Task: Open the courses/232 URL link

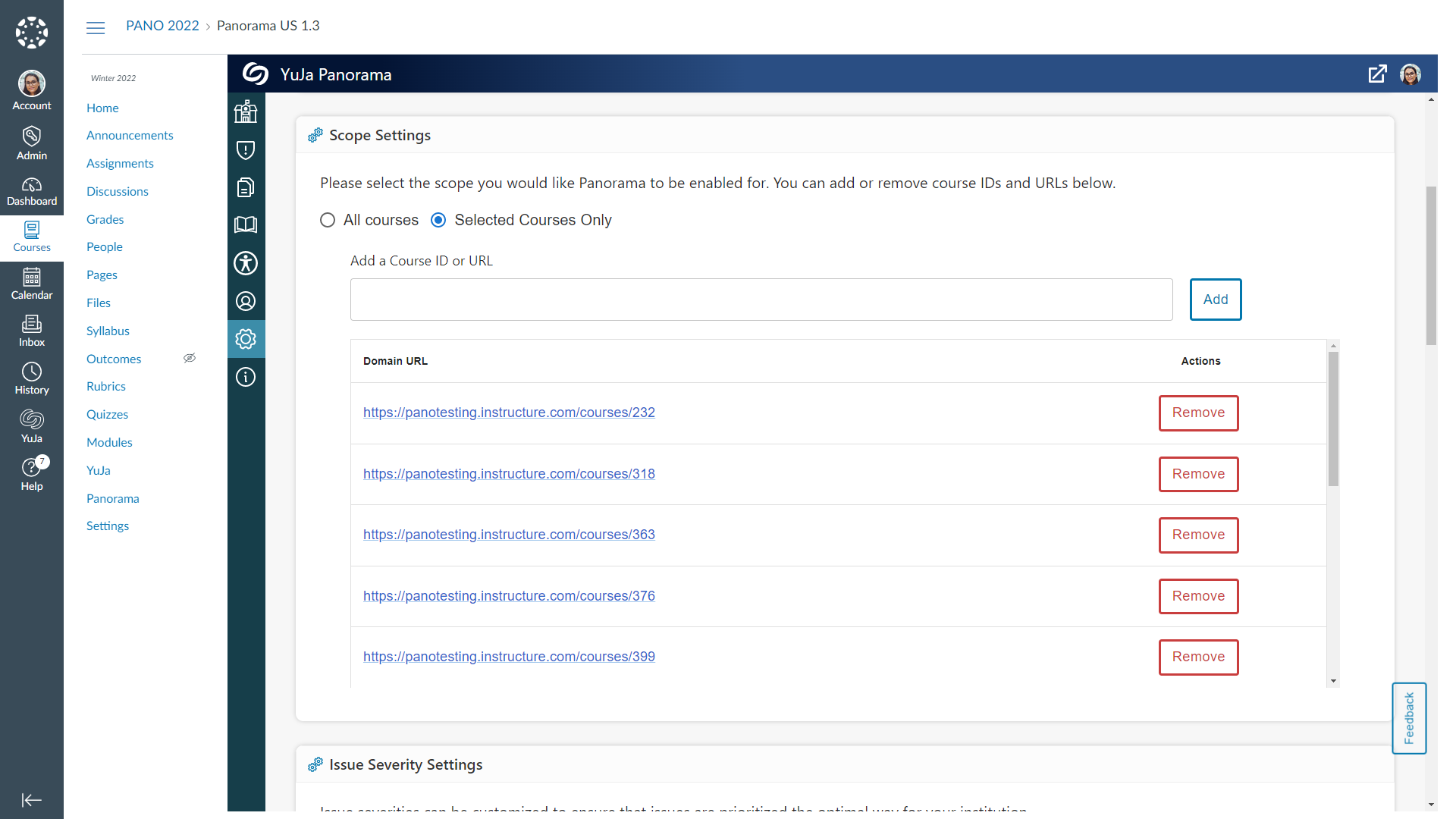Action: click(x=509, y=413)
